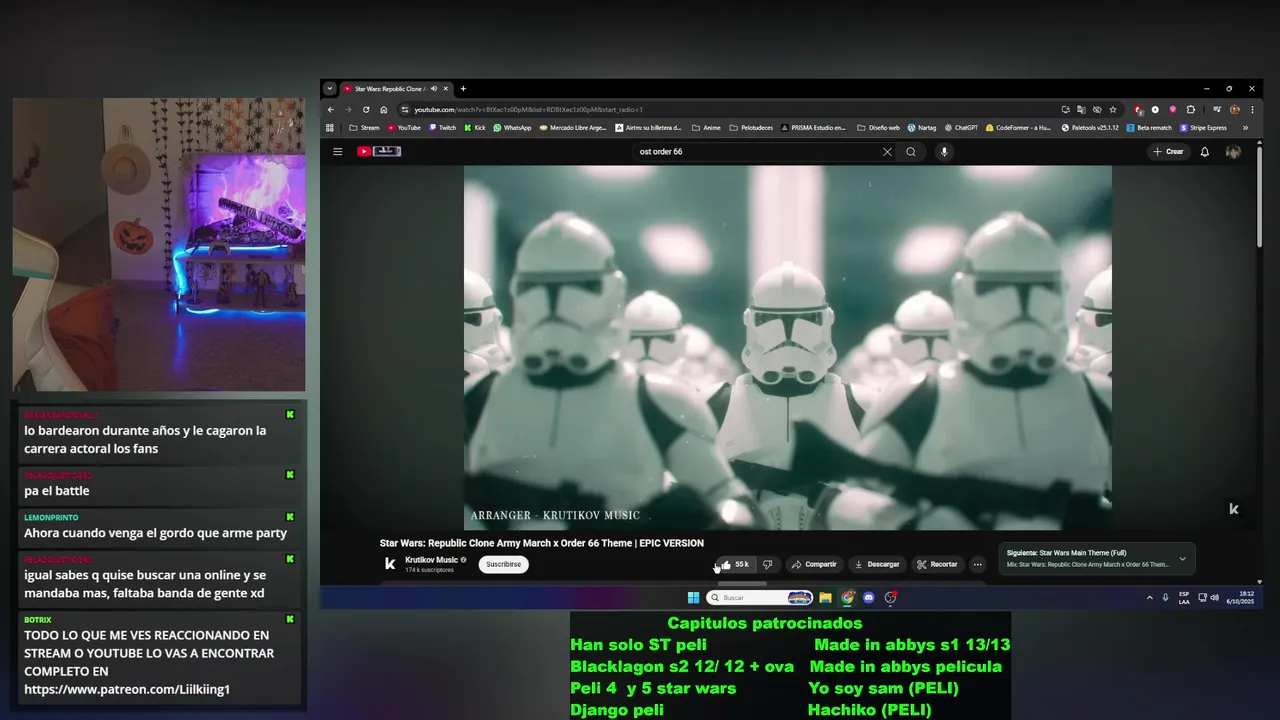Subscribe with the Suscribirse button

[503, 564]
